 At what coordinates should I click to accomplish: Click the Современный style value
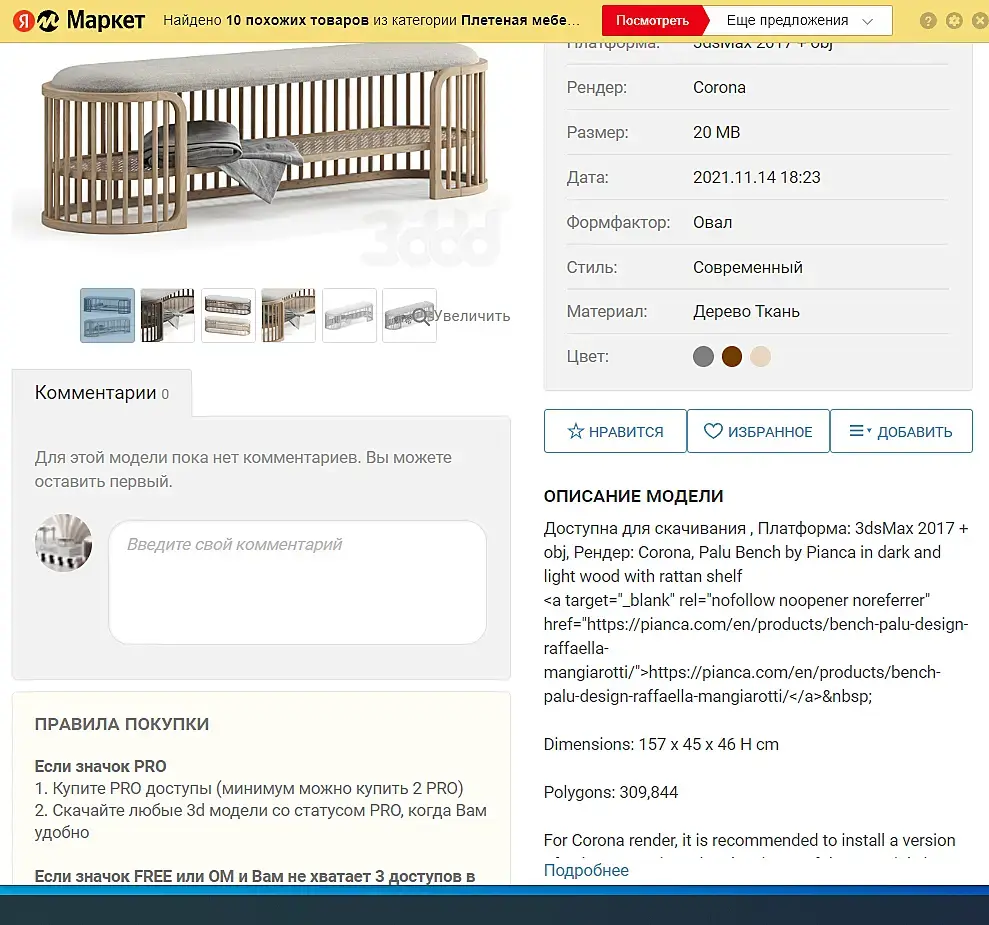[x=748, y=267]
